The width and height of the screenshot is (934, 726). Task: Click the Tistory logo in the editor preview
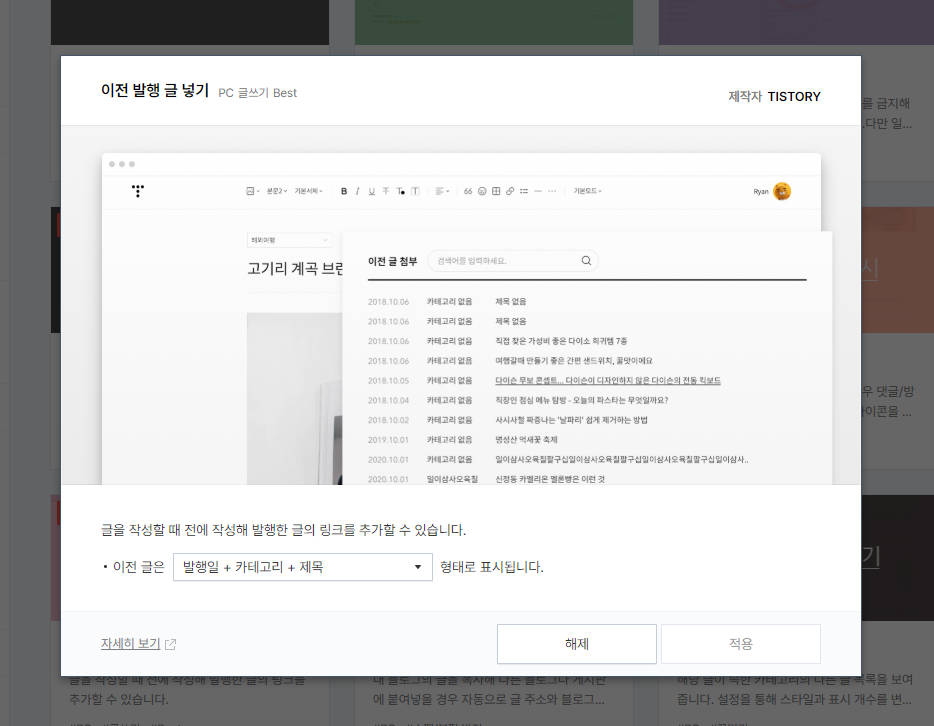[x=138, y=191]
